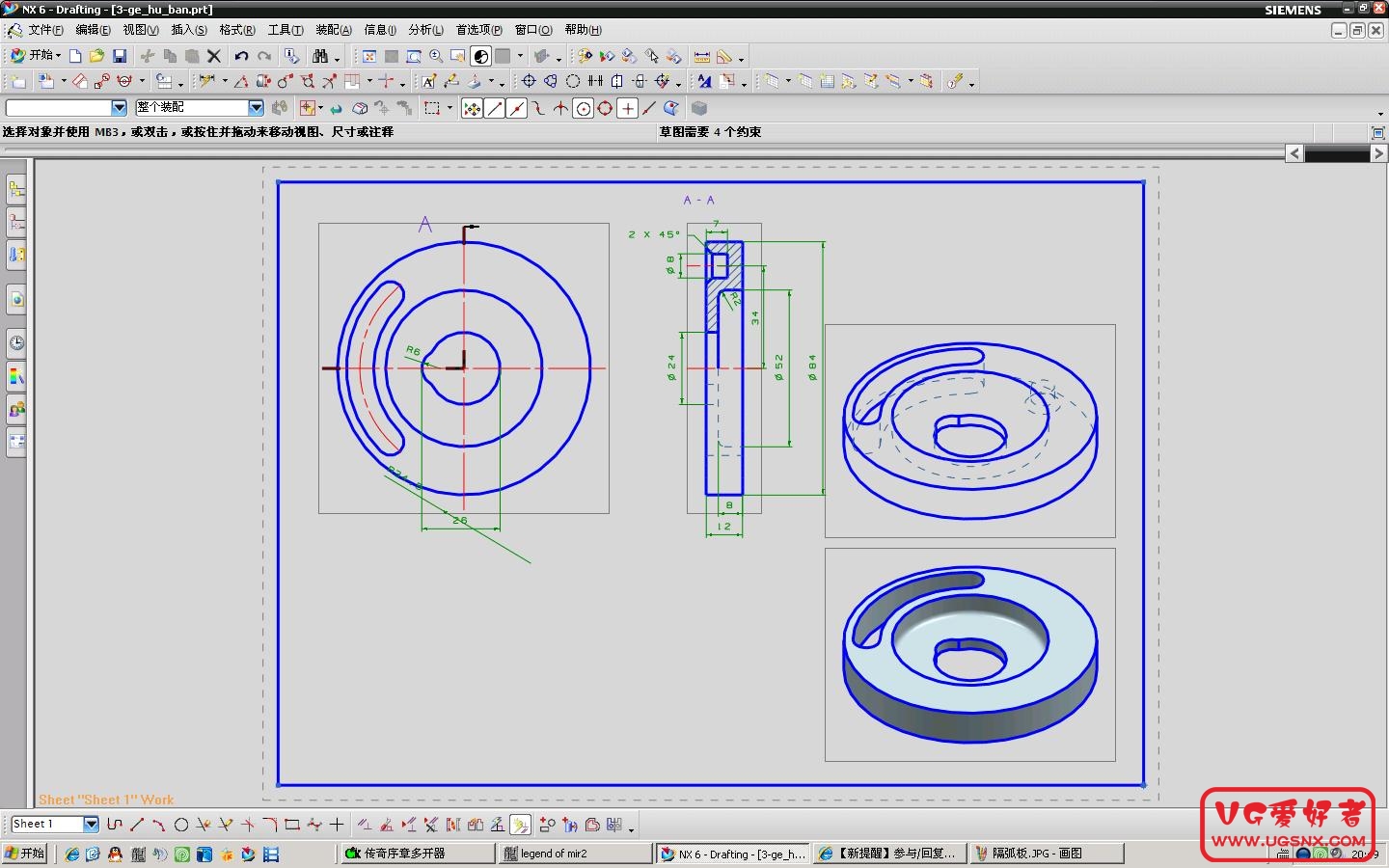This screenshot has height=868, width=1389.
Task: Toggle Existing Point snap
Action: (628, 108)
